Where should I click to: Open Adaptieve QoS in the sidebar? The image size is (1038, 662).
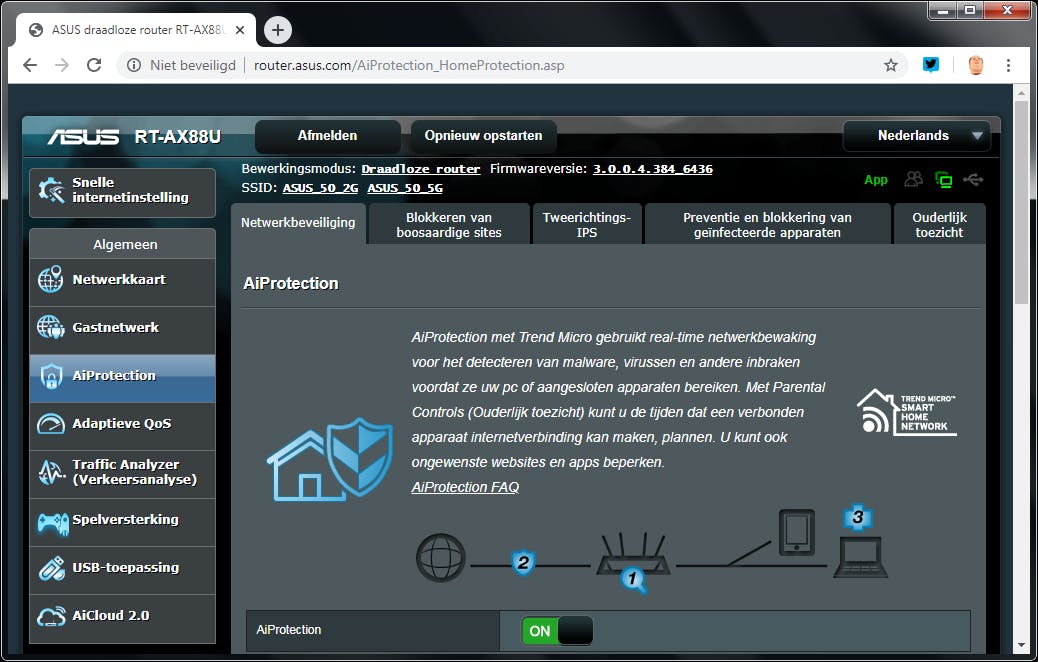(x=122, y=426)
